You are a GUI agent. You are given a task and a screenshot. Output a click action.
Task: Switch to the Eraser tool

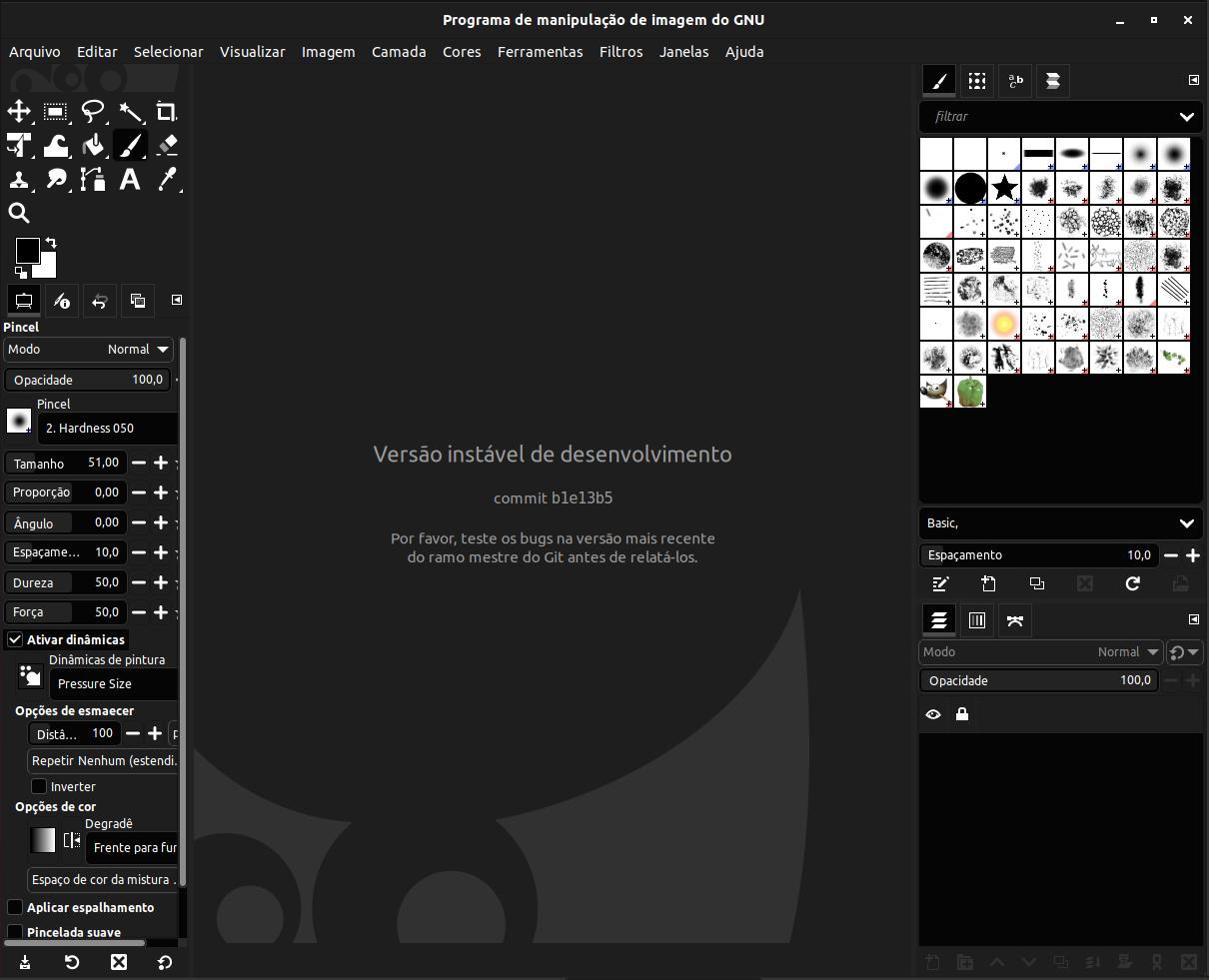(167, 145)
